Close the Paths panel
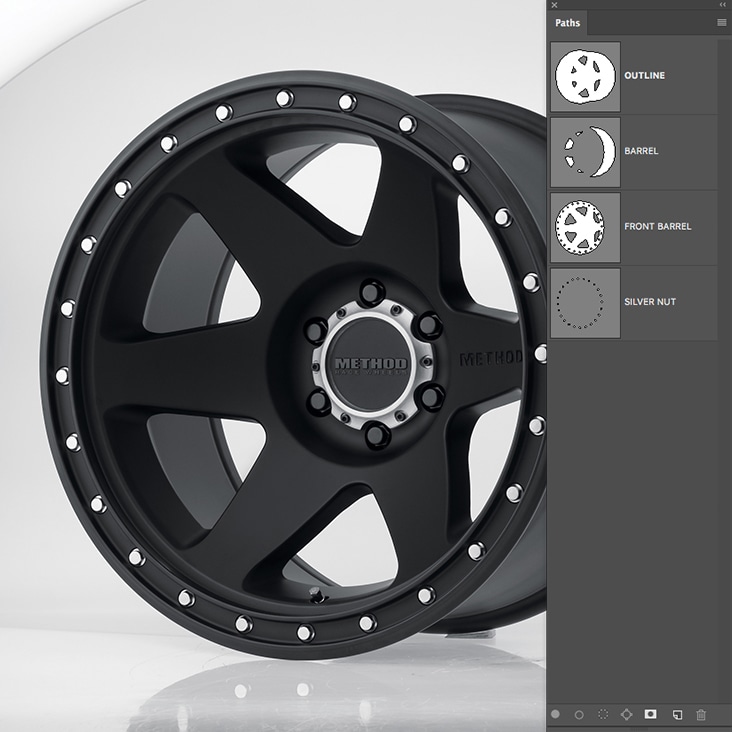Viewport: 732px width, 732px height. tap(555, 5)
